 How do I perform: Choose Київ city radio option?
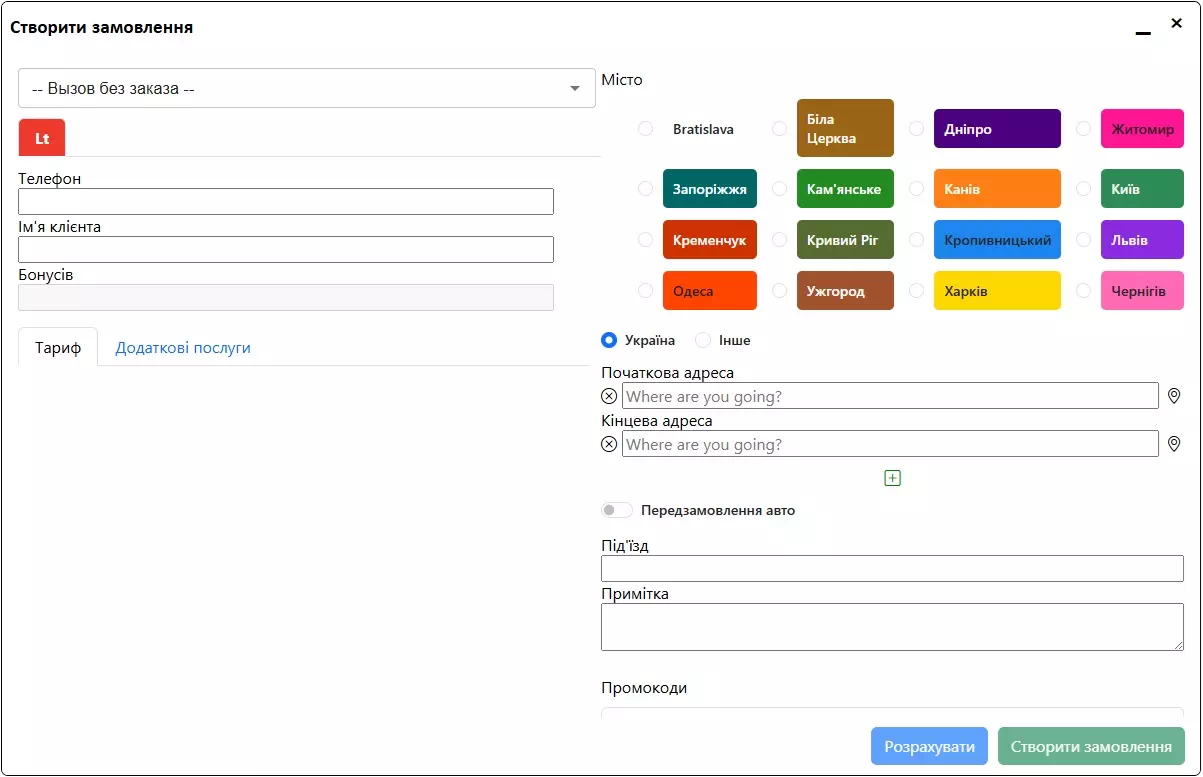(x=1083, y=189)
